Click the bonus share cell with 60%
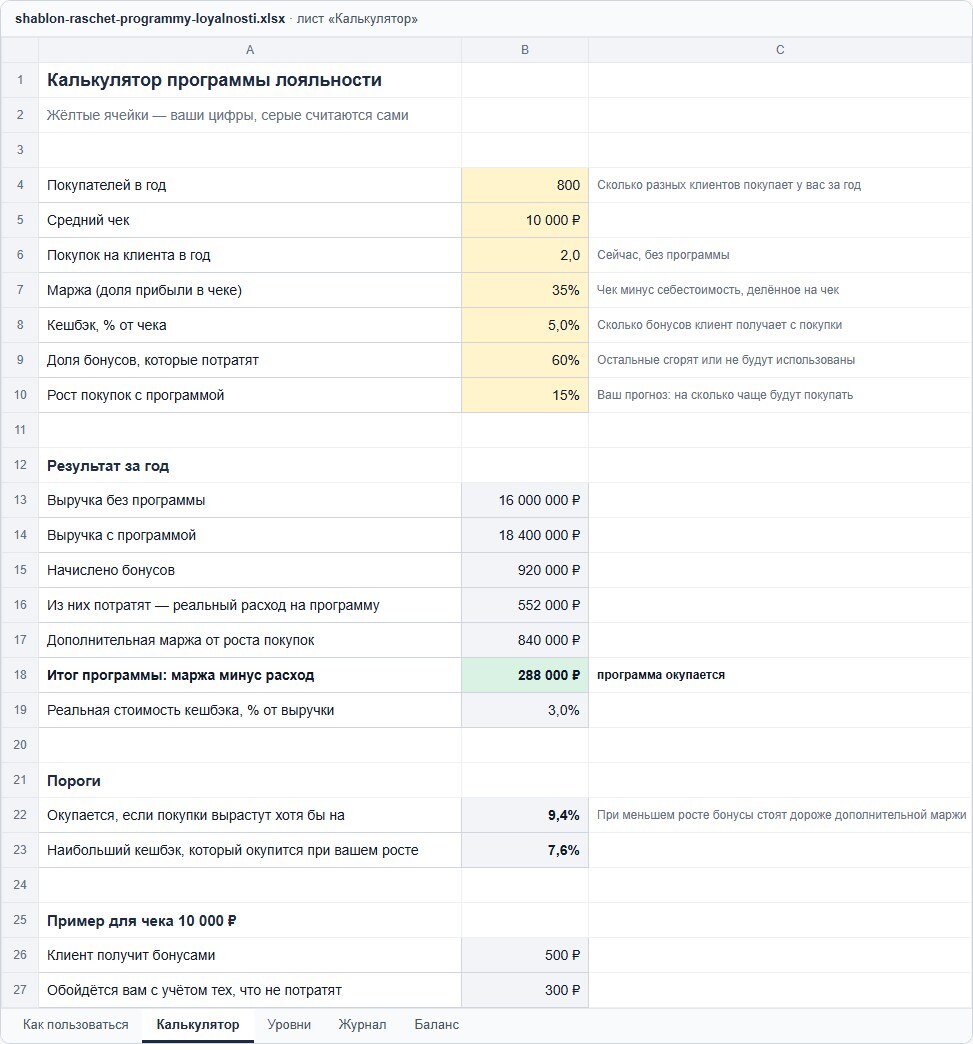The height and width of the screenshot is (1044, 973). [525, 360]
